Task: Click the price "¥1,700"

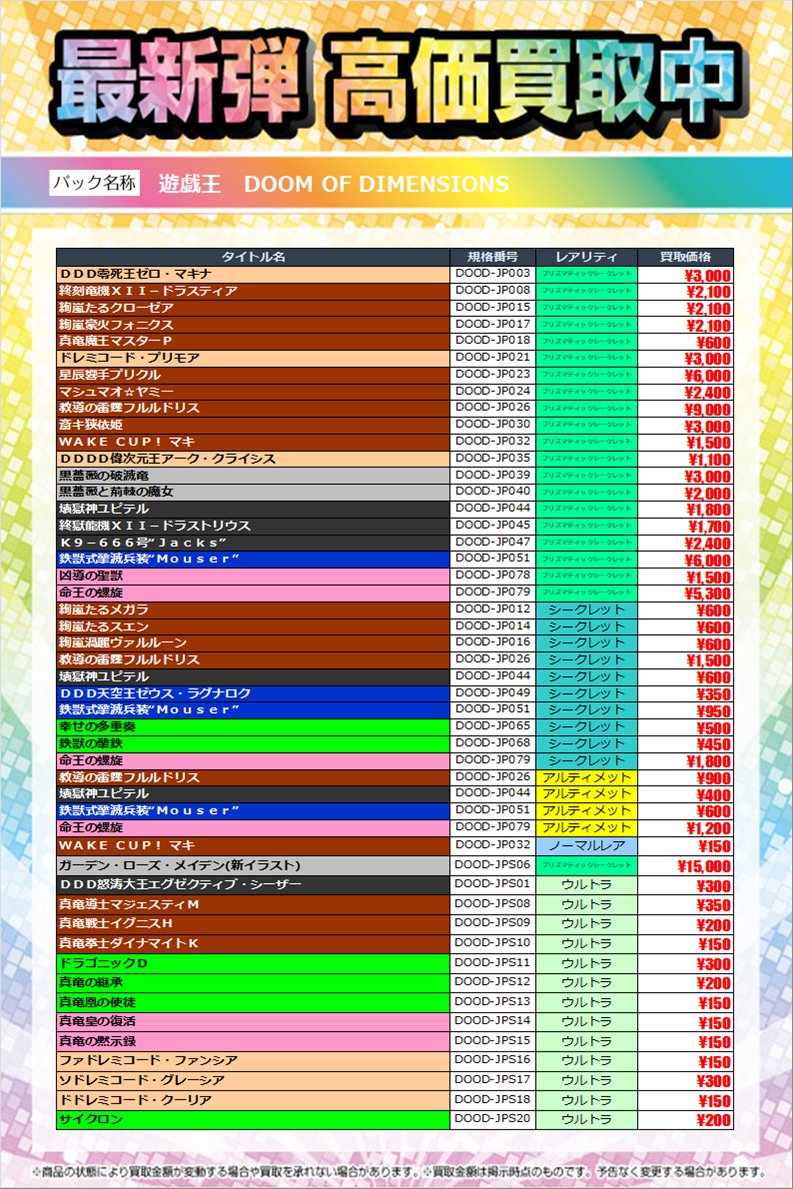Action: click(x=709, y=527)
